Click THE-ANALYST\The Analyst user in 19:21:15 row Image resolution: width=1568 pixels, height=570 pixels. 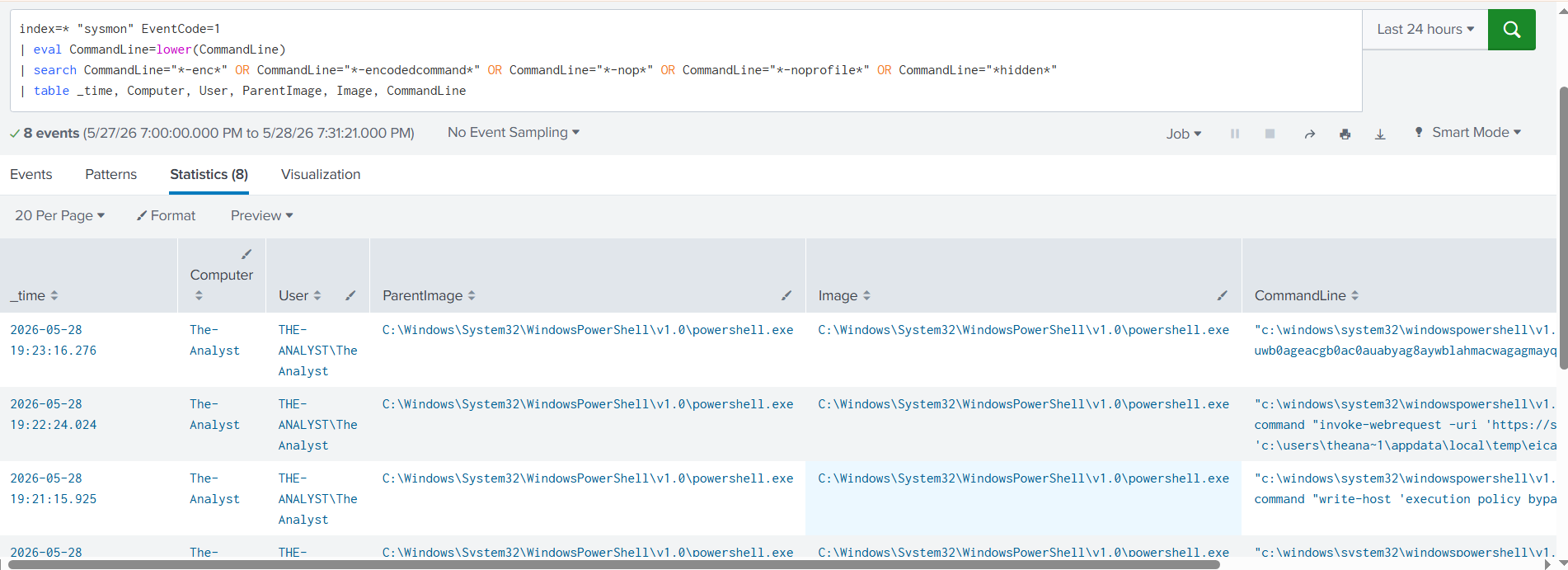[317, 499]
